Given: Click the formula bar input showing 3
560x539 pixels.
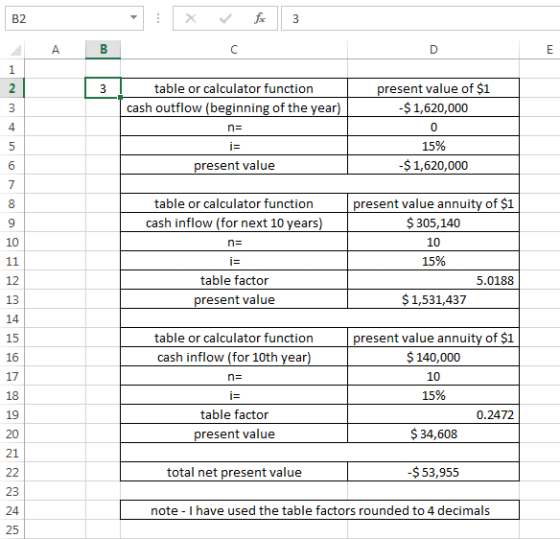Looking at the screenshot, I should click(x=420, y=18).
